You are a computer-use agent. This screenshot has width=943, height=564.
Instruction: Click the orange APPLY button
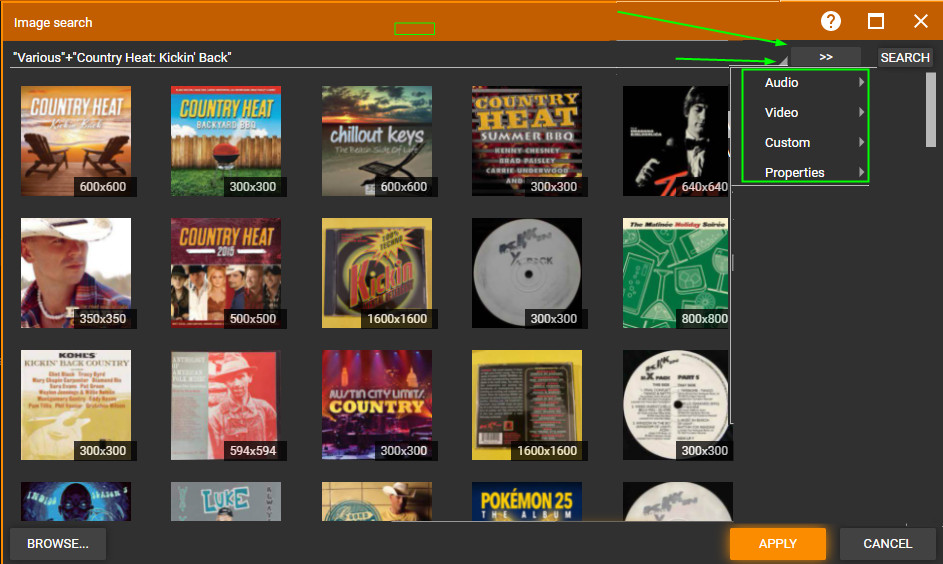tap(777, 544)
